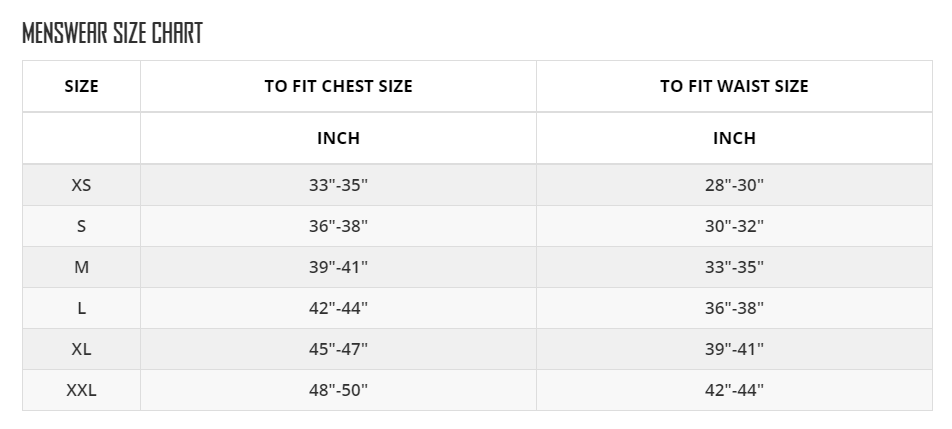The width and height of the screenshot is (952, 429).
Task: Select chest measurement 39"-41" cell
Action: click(x=338, y=267)
